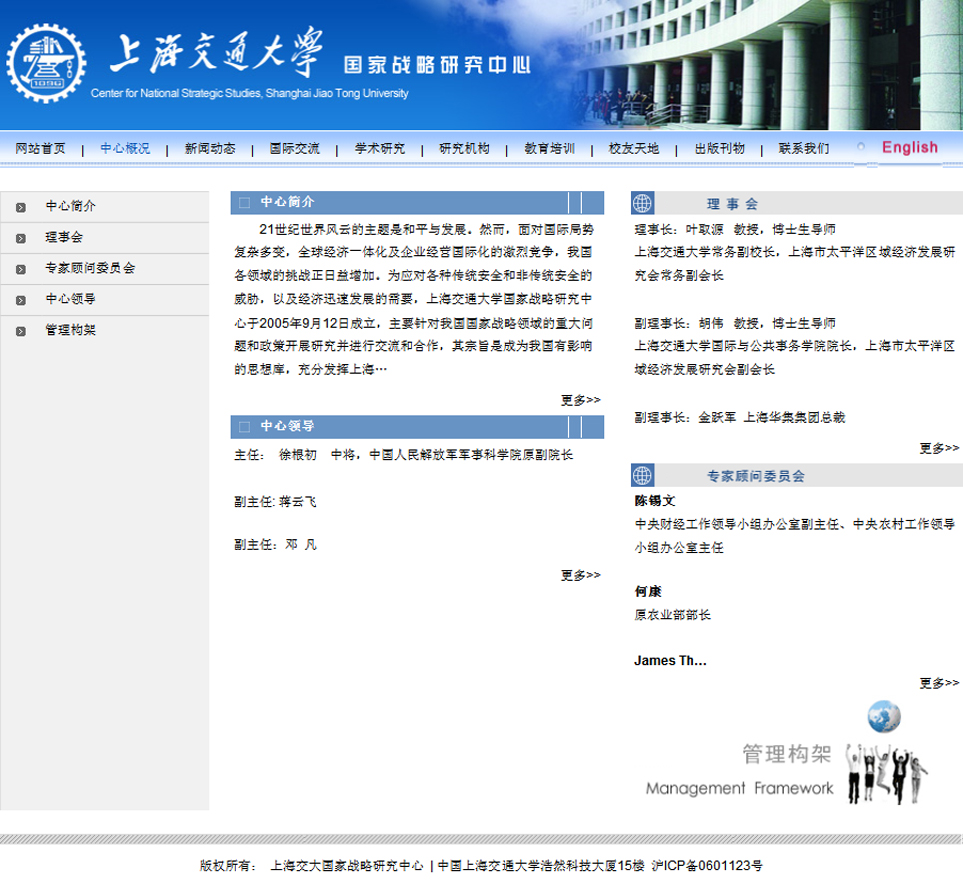The height and width of the screenshot is (884, 963).
Task: Go to 校友天地 navigation item
Action: click(x=634, y=149)
